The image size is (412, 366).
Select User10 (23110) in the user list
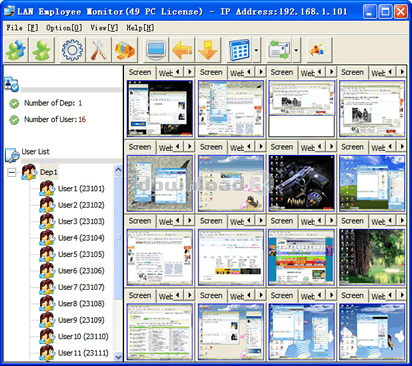[83, 336]
